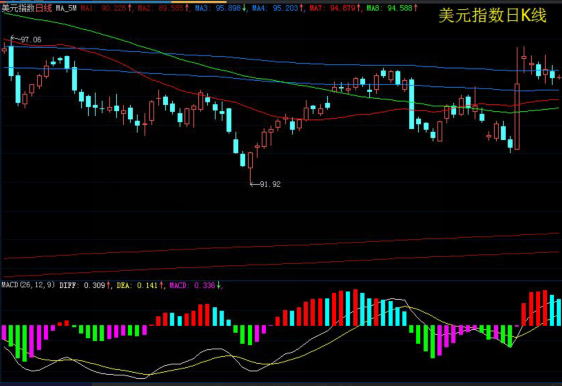Click the green MA8 94.588 label
562x386 pixels.
pos(390,8)
